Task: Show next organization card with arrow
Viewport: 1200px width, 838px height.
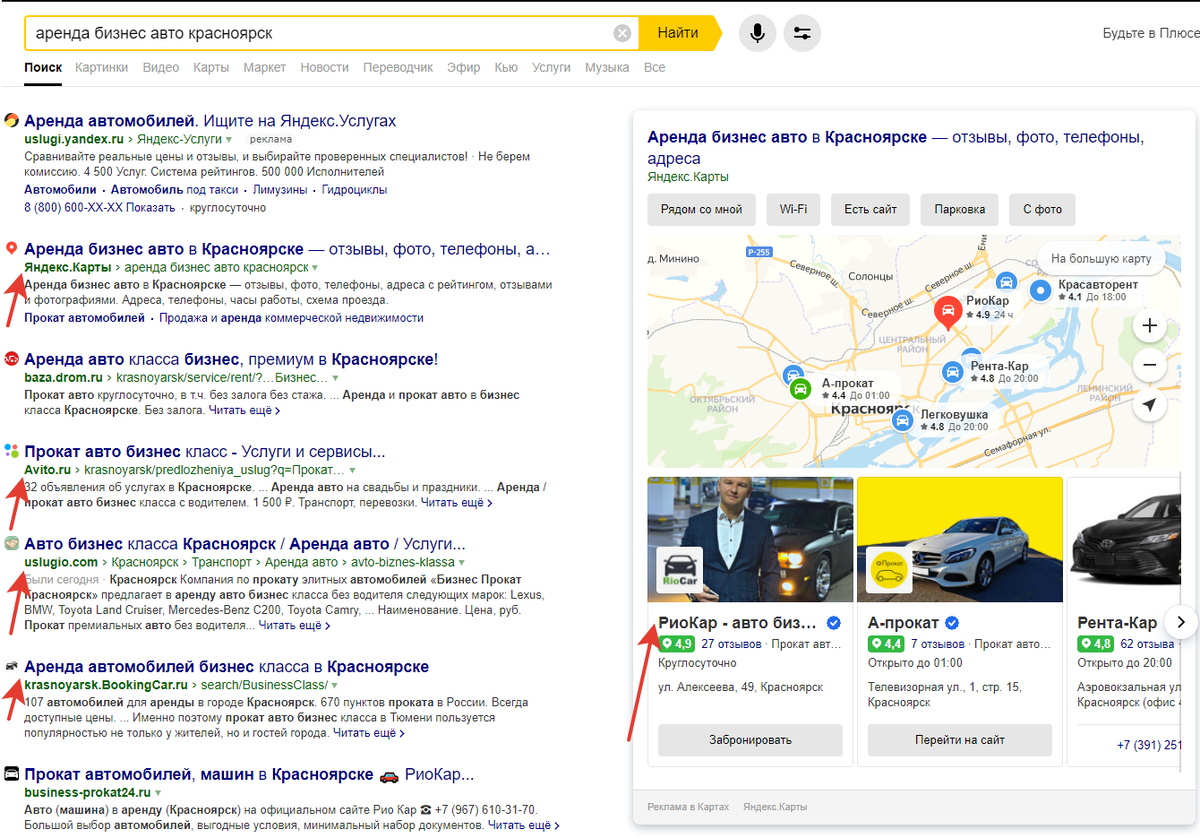Action: (1181, 622)
